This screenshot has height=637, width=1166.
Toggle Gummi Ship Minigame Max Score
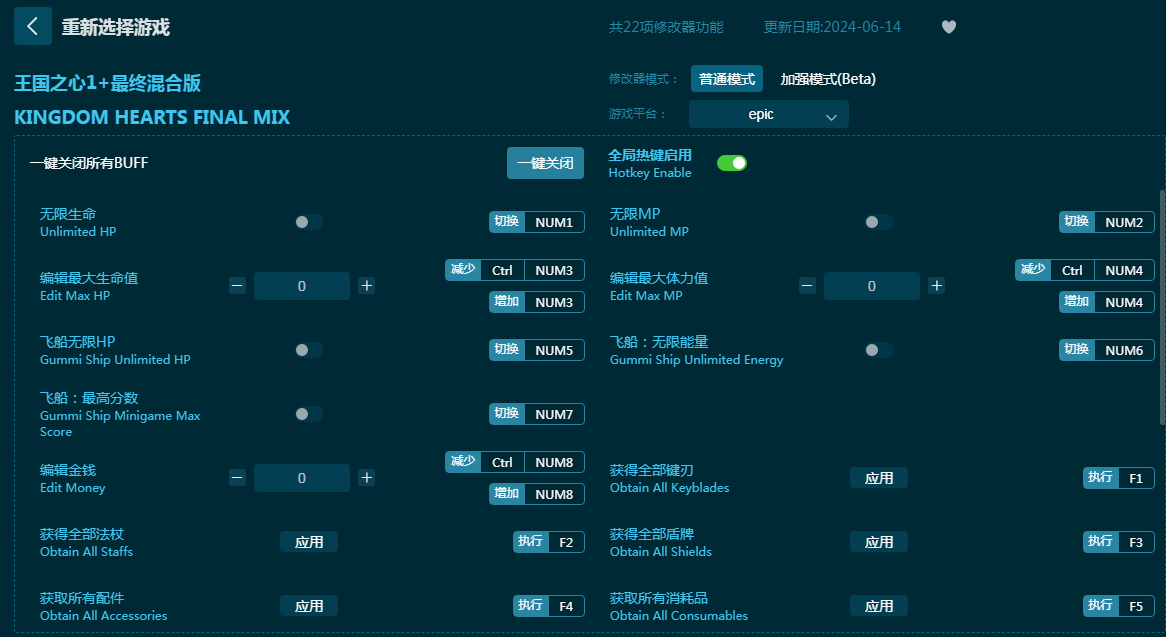309,414
